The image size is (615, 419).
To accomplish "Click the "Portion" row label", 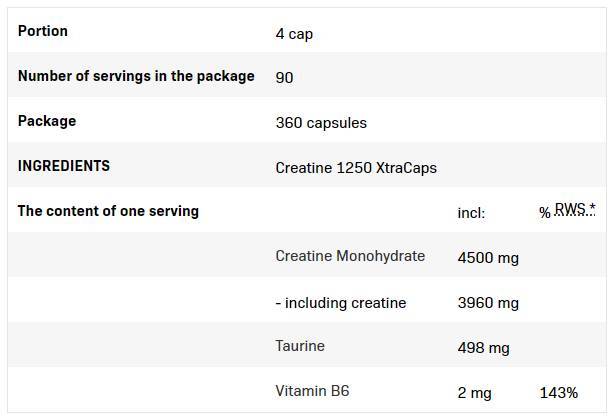I will 43,31.
